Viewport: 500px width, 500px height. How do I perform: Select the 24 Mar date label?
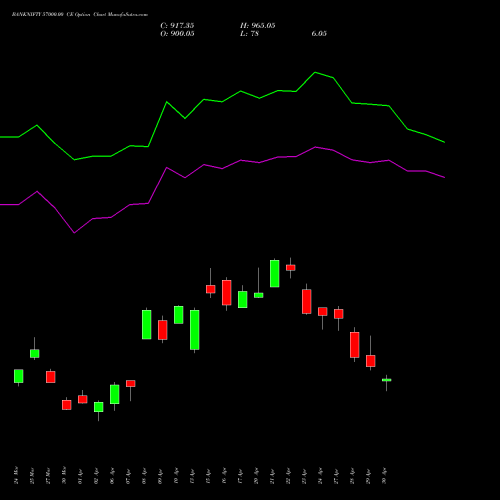point(16,475)
